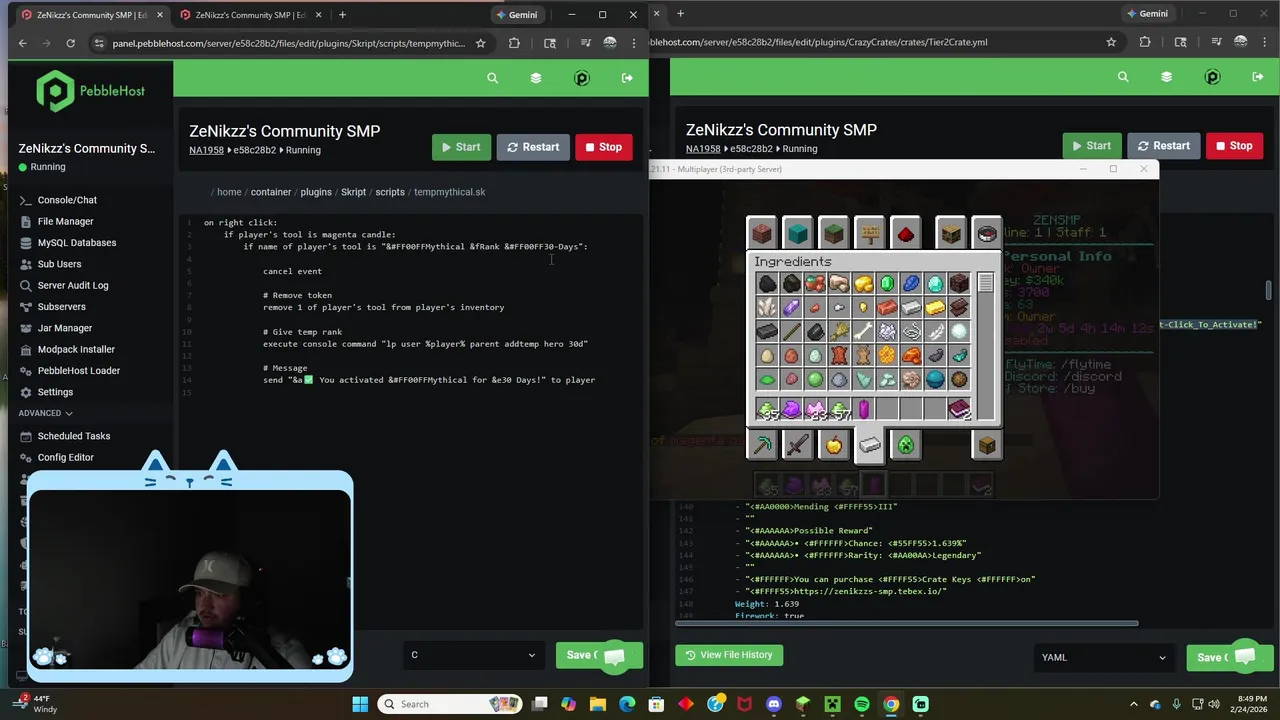Image resolution: width=1280 pixels, height=720 pixels.
Task: Reload the left browser page
Action: tap(70, 43)
